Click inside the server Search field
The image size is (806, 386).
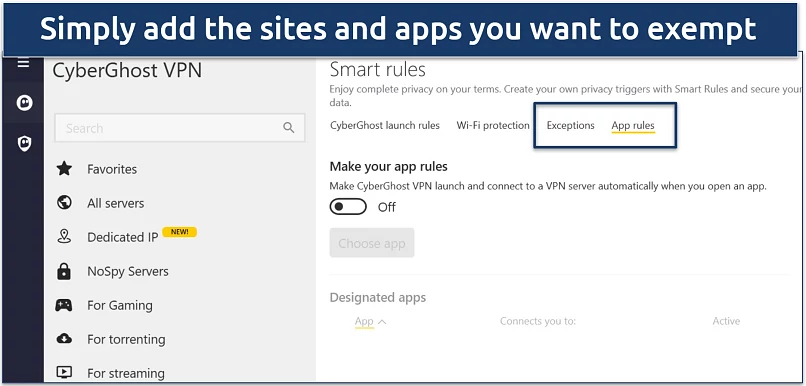click(x=180, y=128)
